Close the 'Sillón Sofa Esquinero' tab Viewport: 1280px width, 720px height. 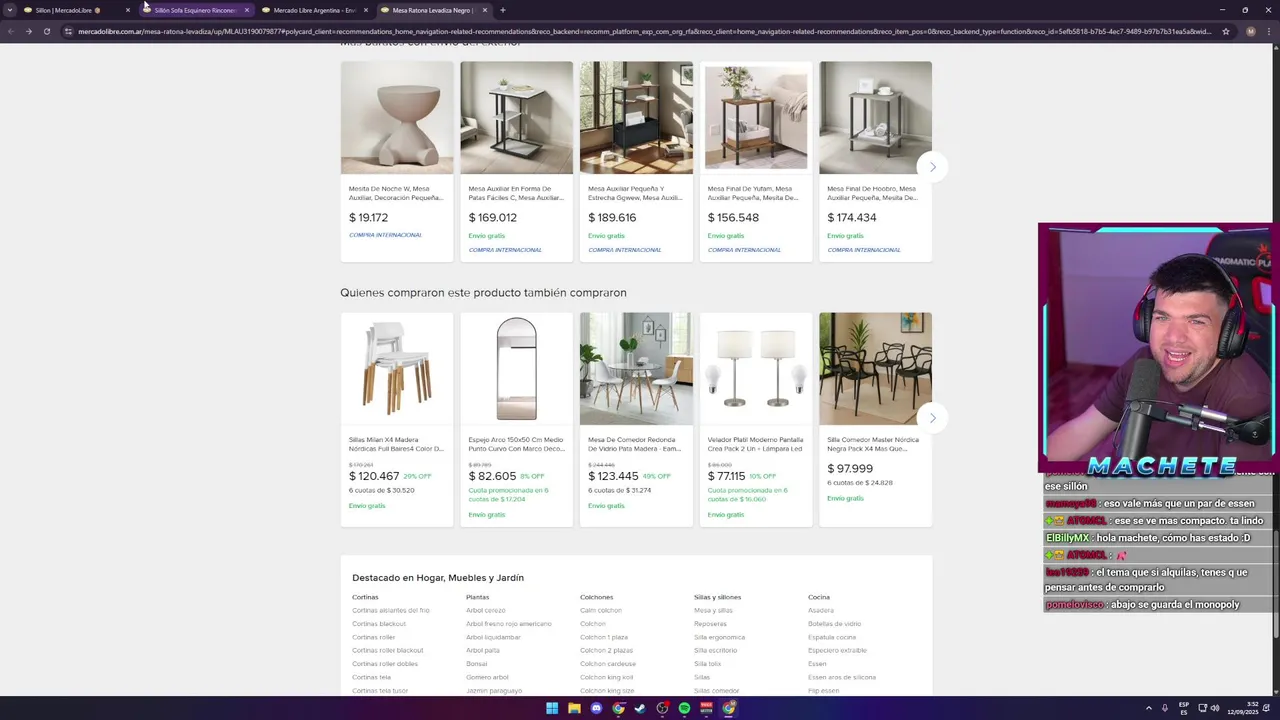[247, 10]
